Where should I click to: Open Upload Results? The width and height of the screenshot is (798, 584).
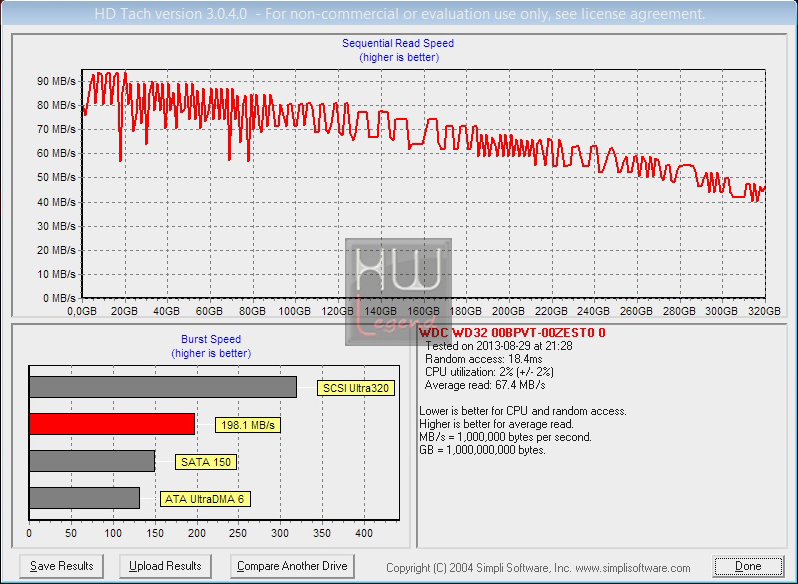(x=165, y=566)
